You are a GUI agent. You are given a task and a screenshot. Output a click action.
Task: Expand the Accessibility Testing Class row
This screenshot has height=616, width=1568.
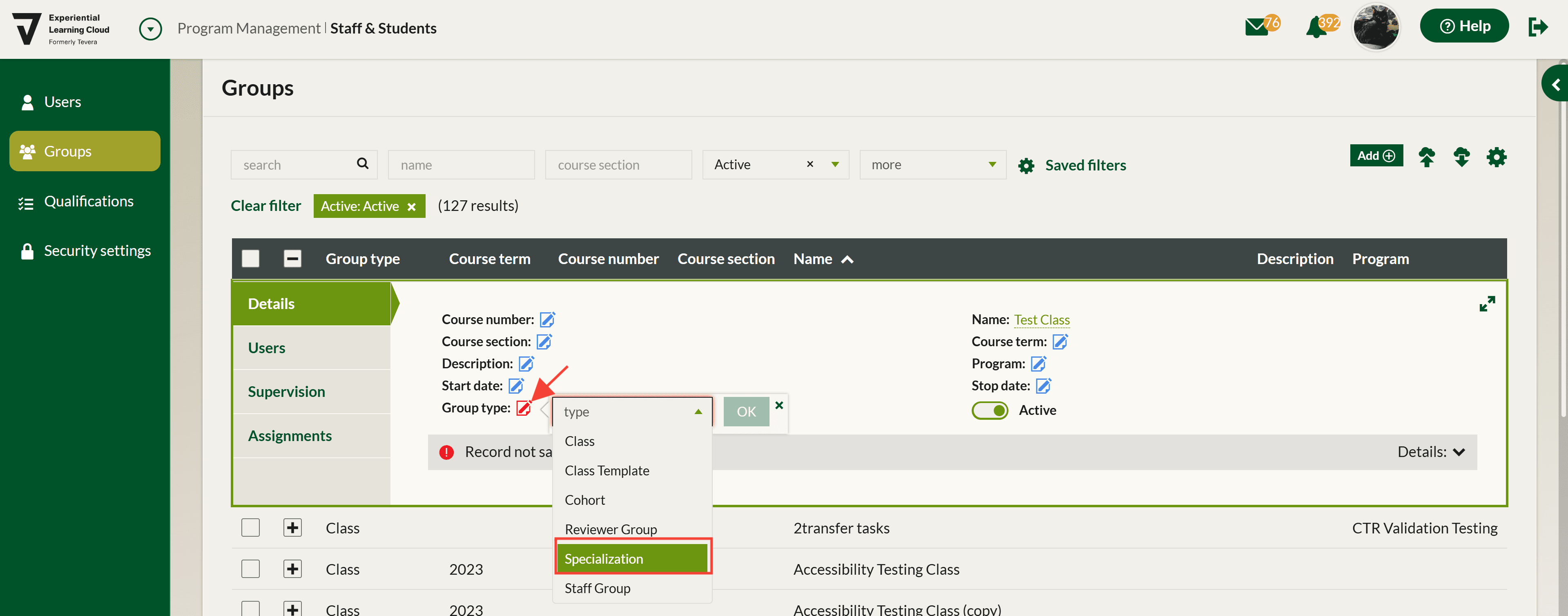(x=293, y=569)
